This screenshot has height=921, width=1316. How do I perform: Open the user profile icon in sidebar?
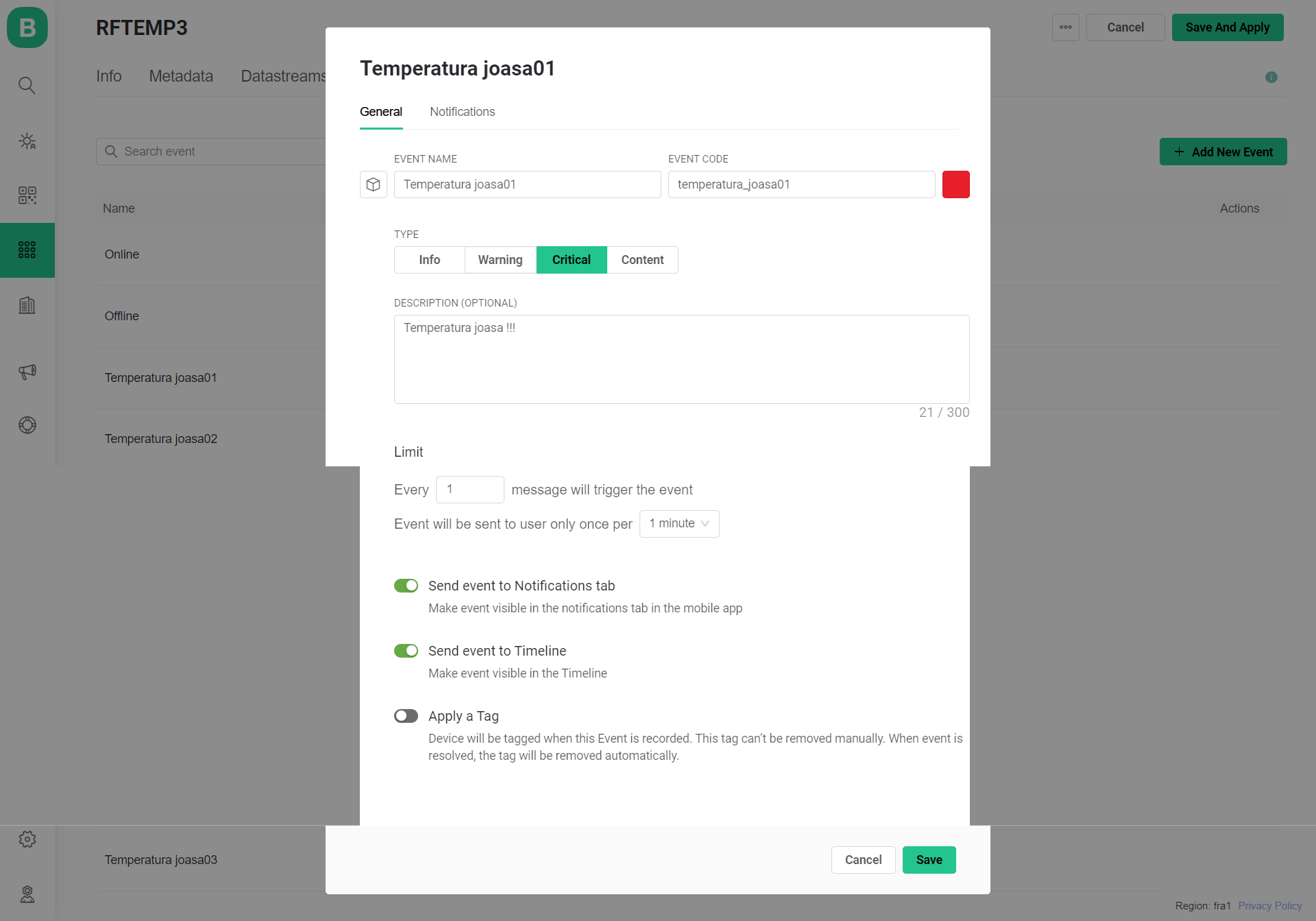pos(27,894)
